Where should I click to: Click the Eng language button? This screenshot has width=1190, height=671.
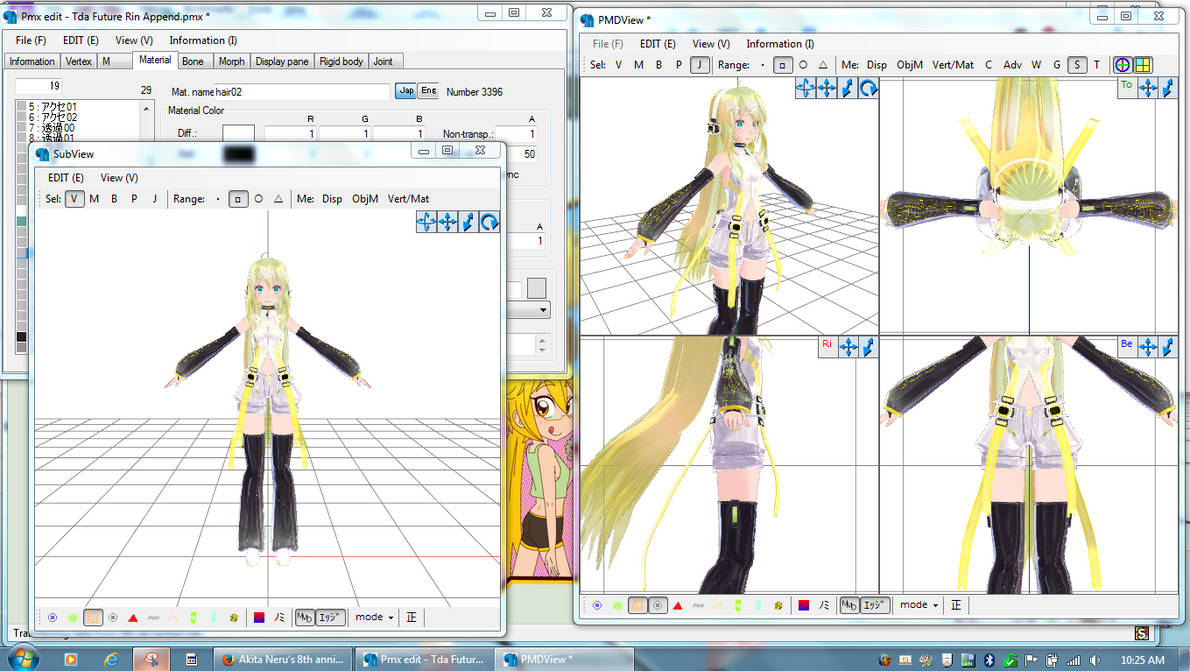click(429, 91)
